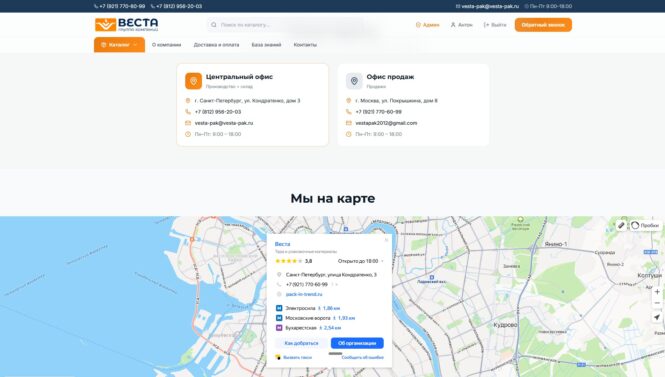
Task: Click the orange pin icon of Центральный офис
Action: 193,81
